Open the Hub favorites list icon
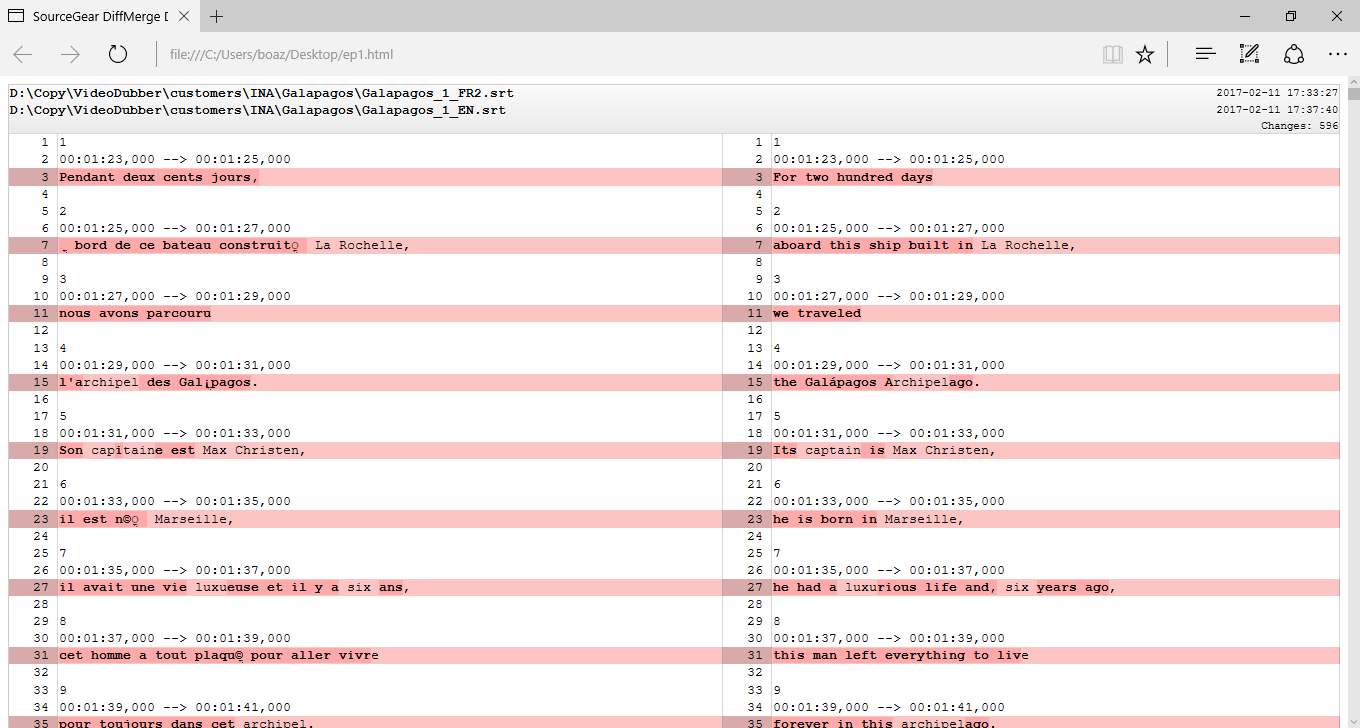The image size is (1360, 728). click(1206, 54)
